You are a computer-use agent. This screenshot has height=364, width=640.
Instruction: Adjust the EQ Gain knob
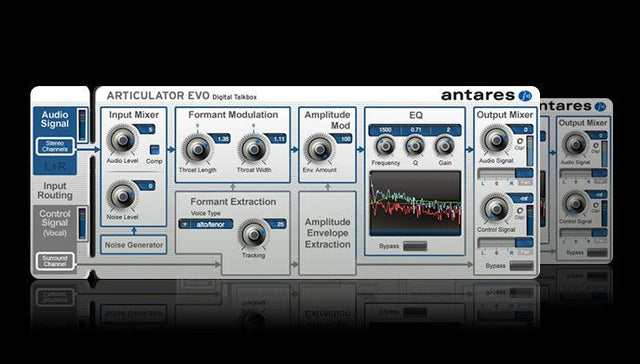tap(444, 146)
